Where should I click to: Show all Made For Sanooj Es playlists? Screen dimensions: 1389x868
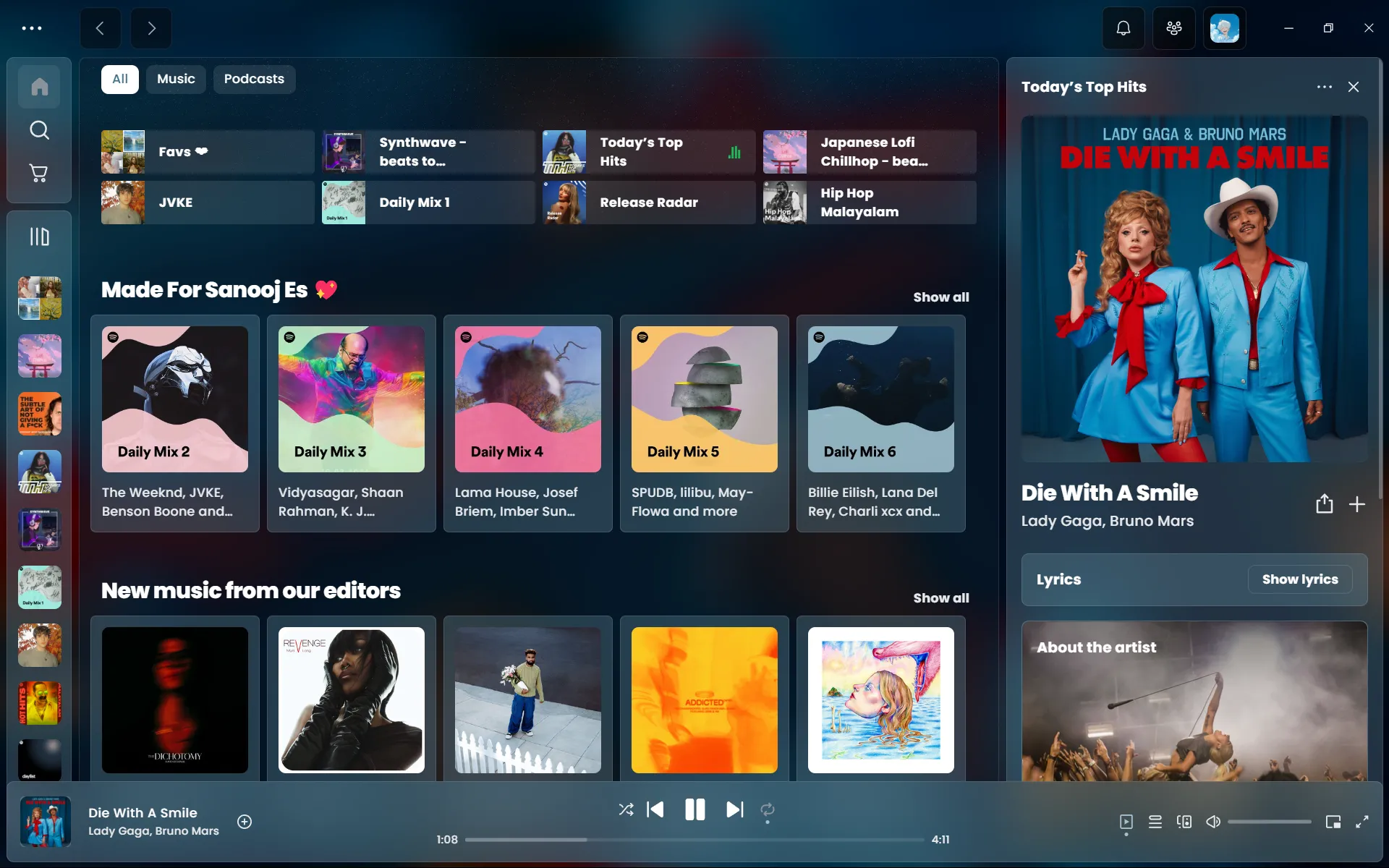pyautogui.click(x=940, y=297)
